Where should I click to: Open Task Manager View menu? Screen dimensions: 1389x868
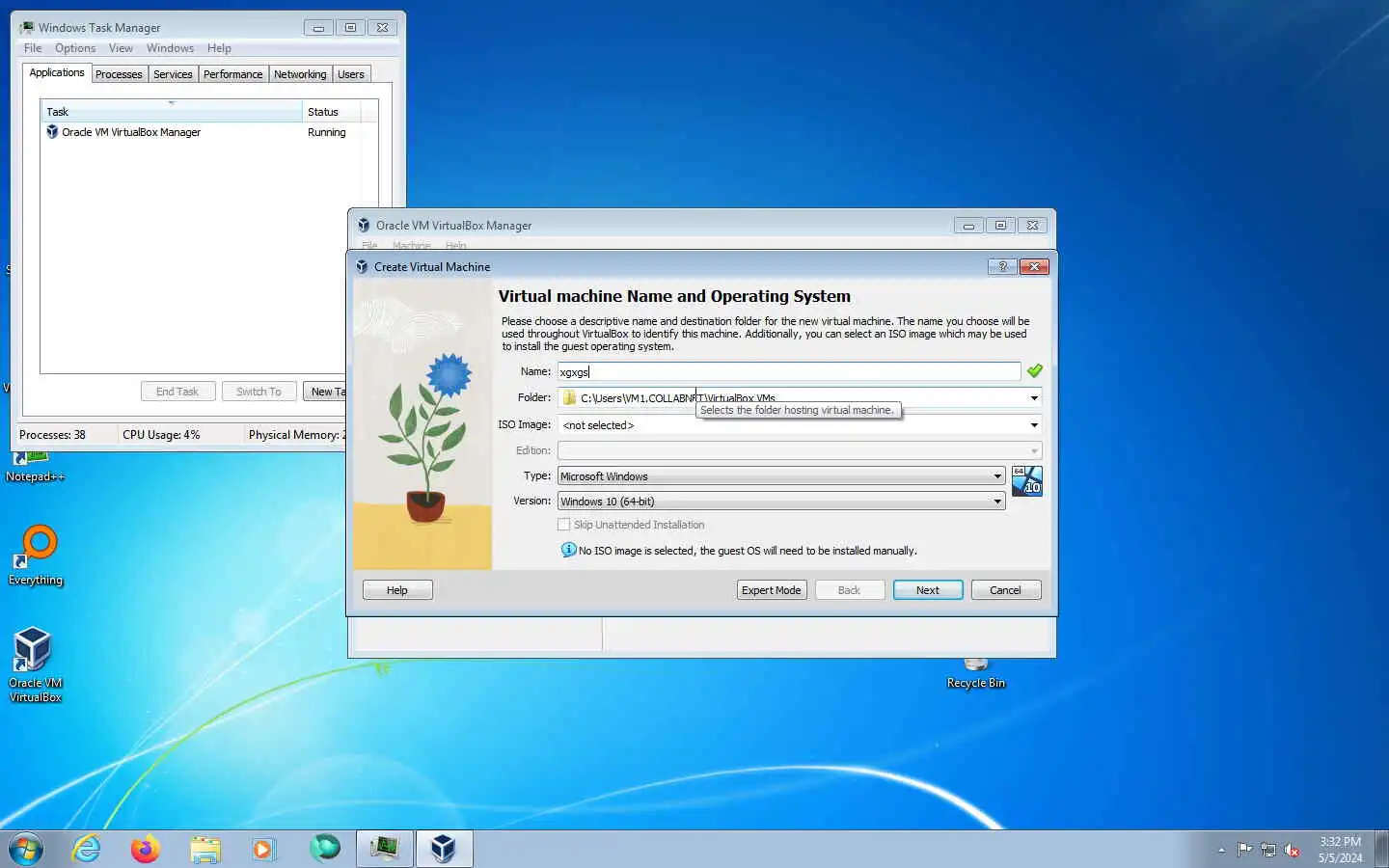[121, 48]
